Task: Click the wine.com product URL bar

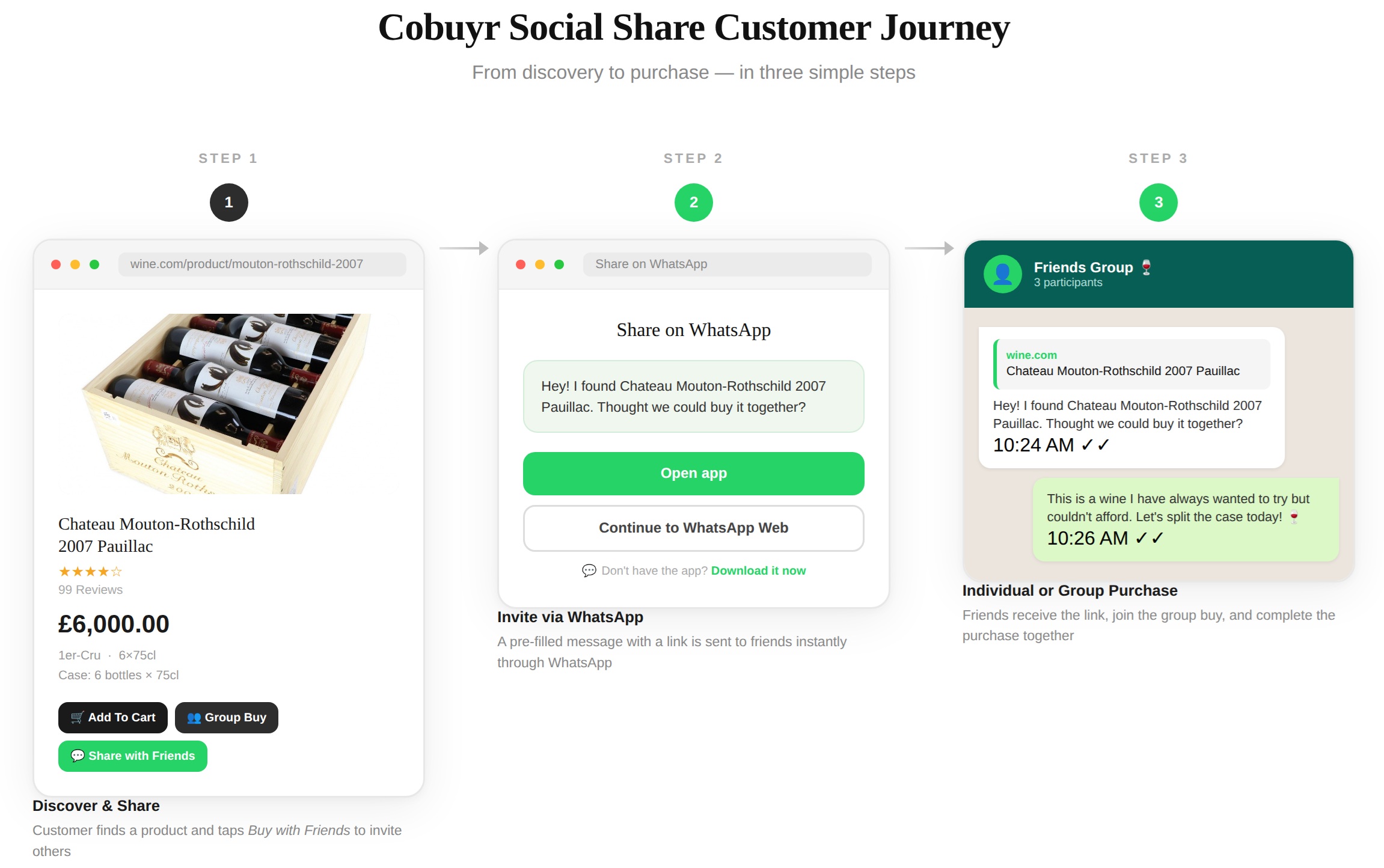Action: click(x=262, y=264)
